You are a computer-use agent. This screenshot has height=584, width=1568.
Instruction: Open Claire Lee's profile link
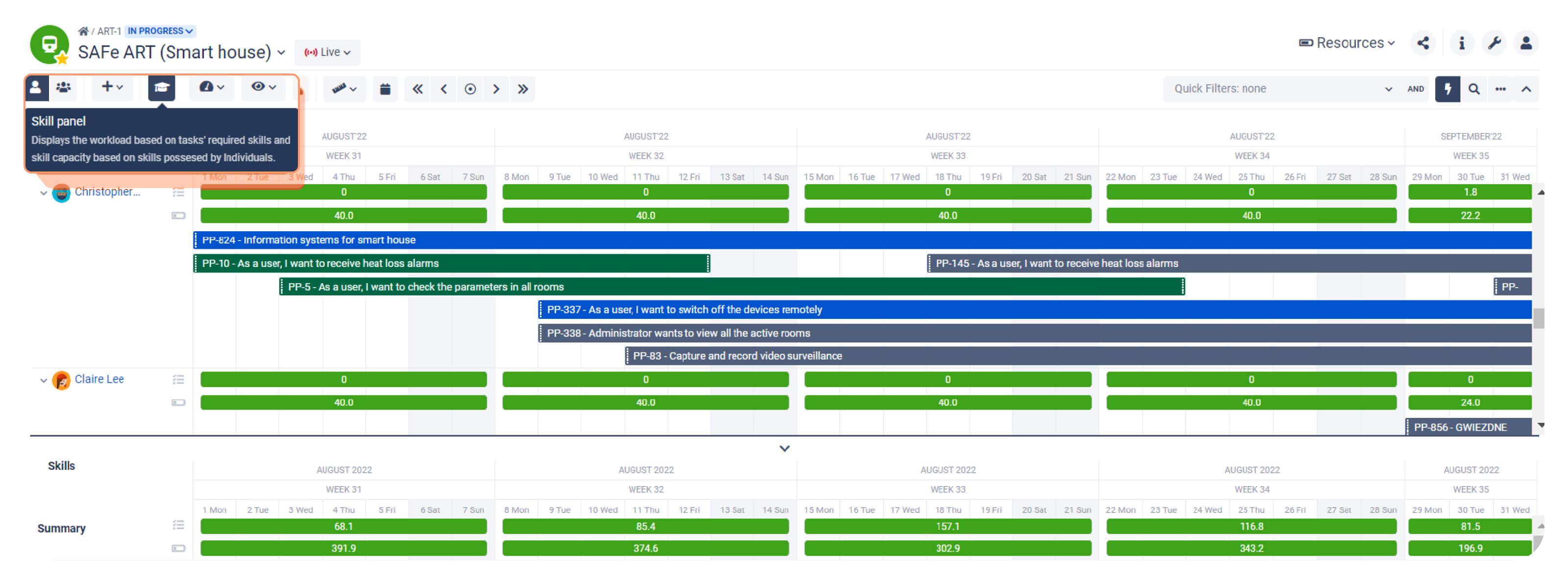[x=99, y=380]
